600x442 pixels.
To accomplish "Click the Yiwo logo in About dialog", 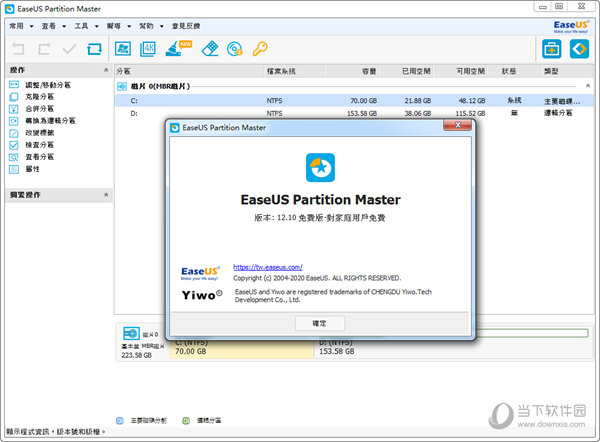I will (202, 295).
